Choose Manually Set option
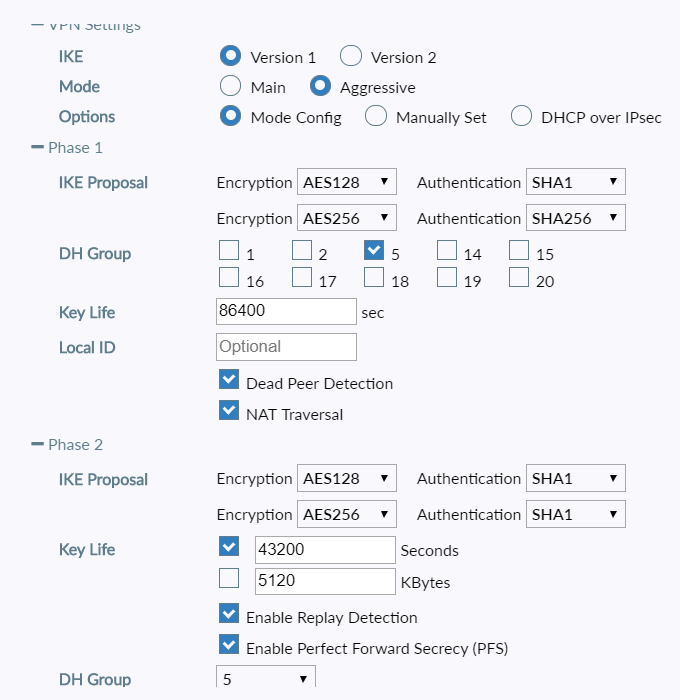This screenshot has height=700, width=680. (376, 116)
